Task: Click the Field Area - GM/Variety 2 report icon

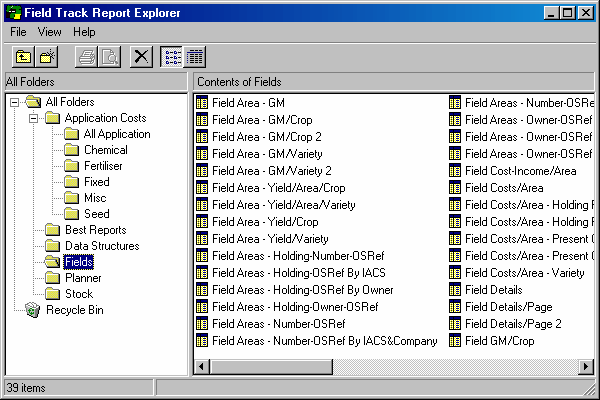Action: (202, 170)
